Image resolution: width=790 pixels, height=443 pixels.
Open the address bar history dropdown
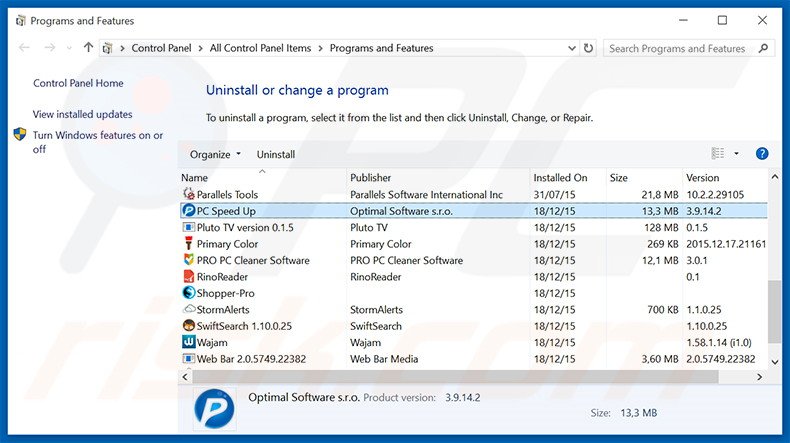pyautogui.click(x=572, y=48)
